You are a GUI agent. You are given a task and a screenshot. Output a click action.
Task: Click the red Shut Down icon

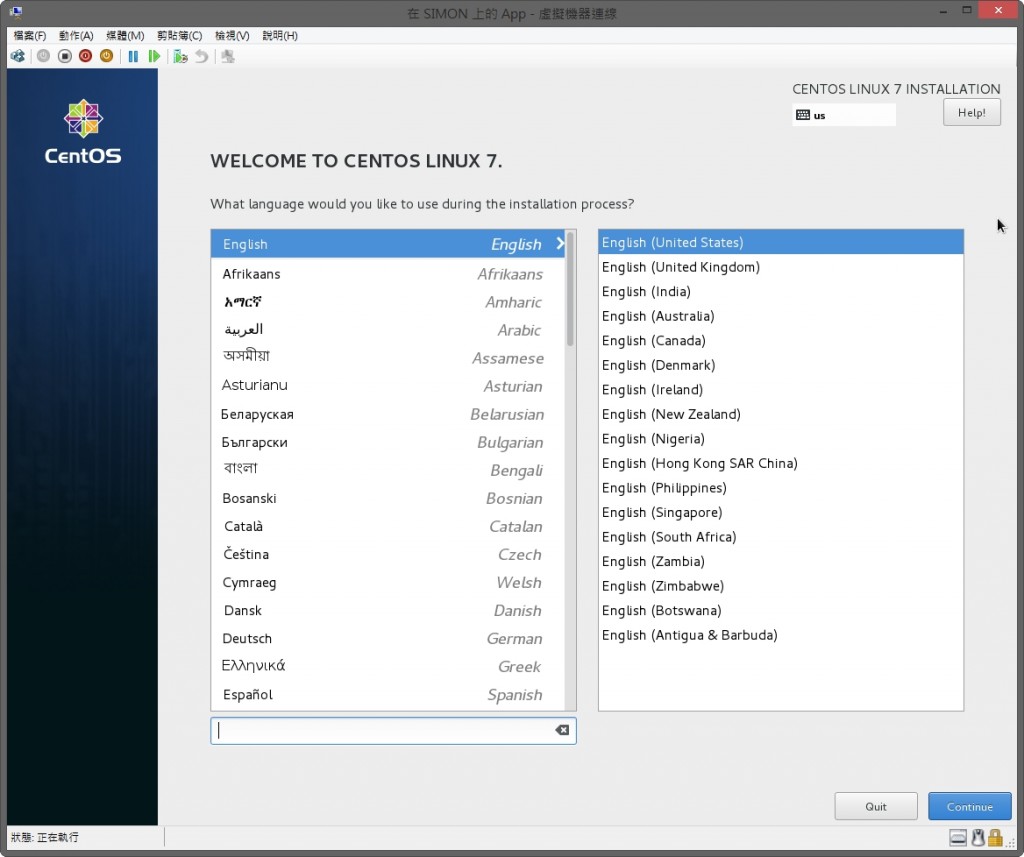click(85, 56)
